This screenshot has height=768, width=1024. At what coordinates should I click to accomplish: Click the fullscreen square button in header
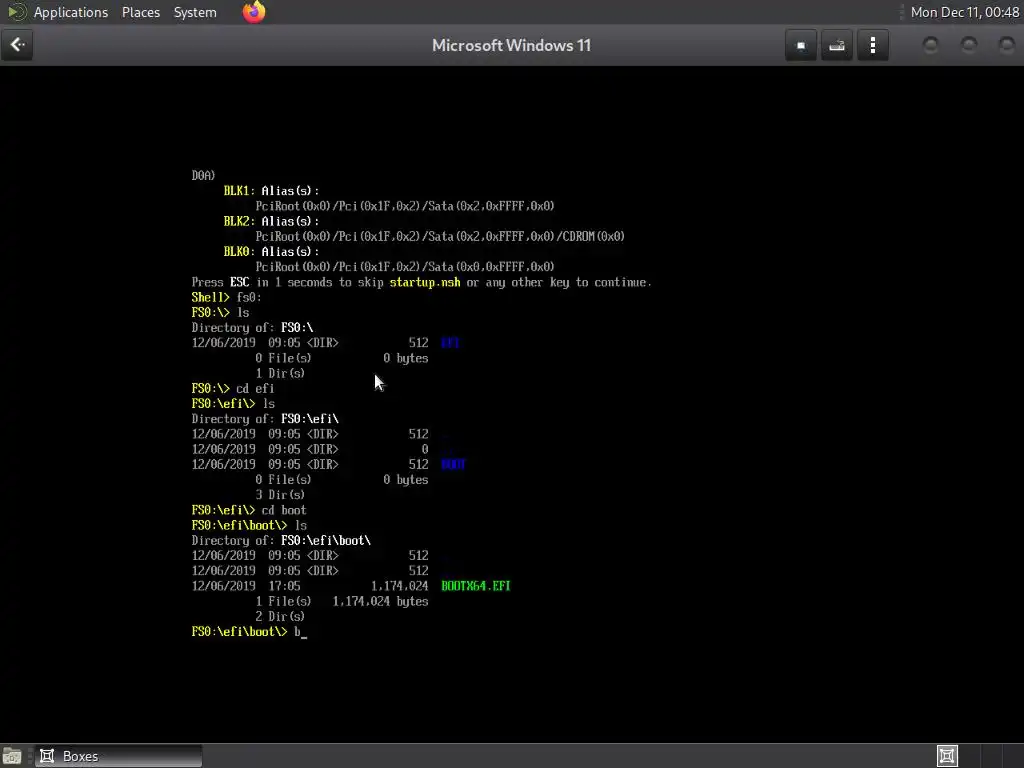click(x=801, y=45)
